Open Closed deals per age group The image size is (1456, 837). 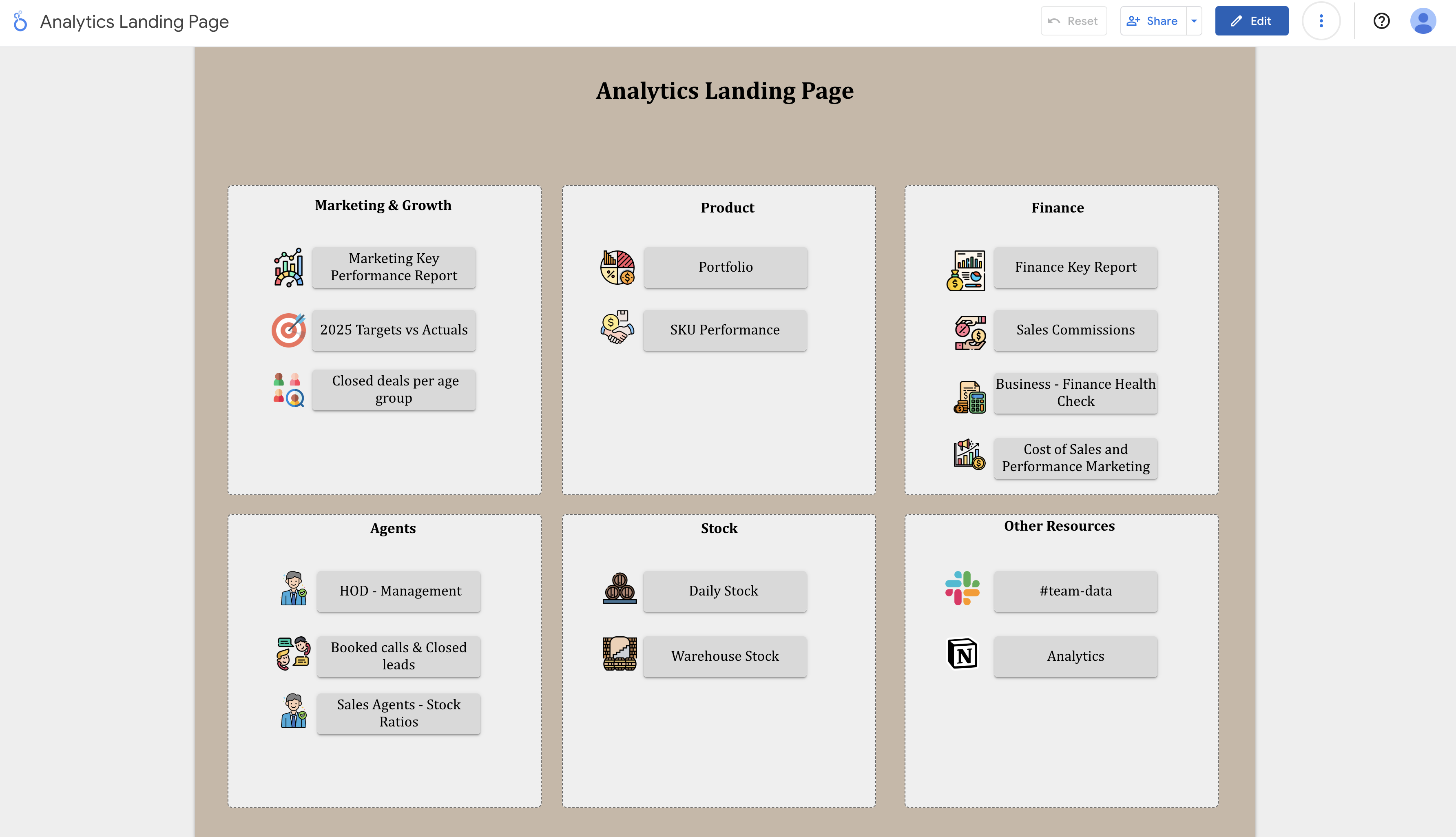394,390
